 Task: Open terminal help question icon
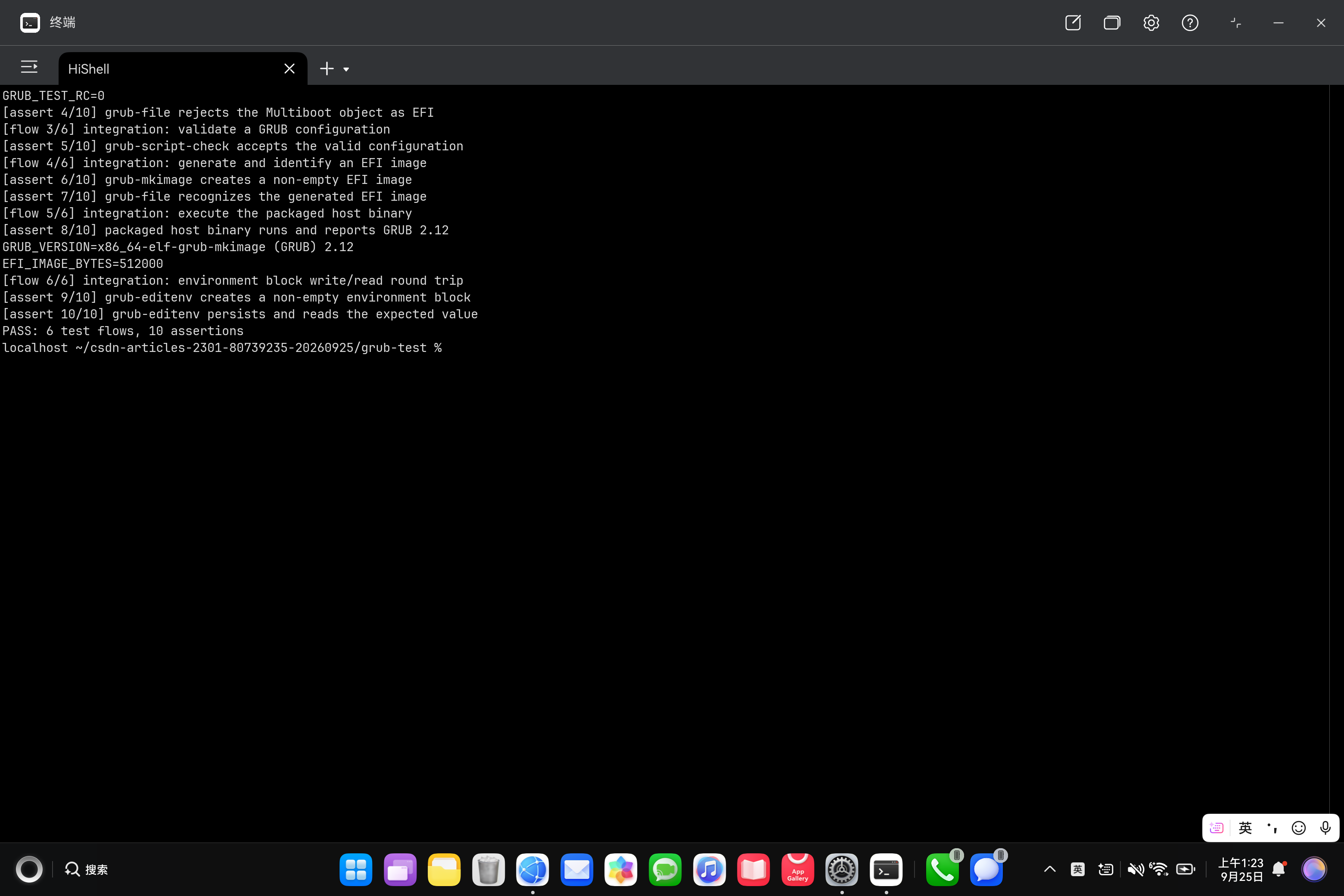pos(1190,23)
